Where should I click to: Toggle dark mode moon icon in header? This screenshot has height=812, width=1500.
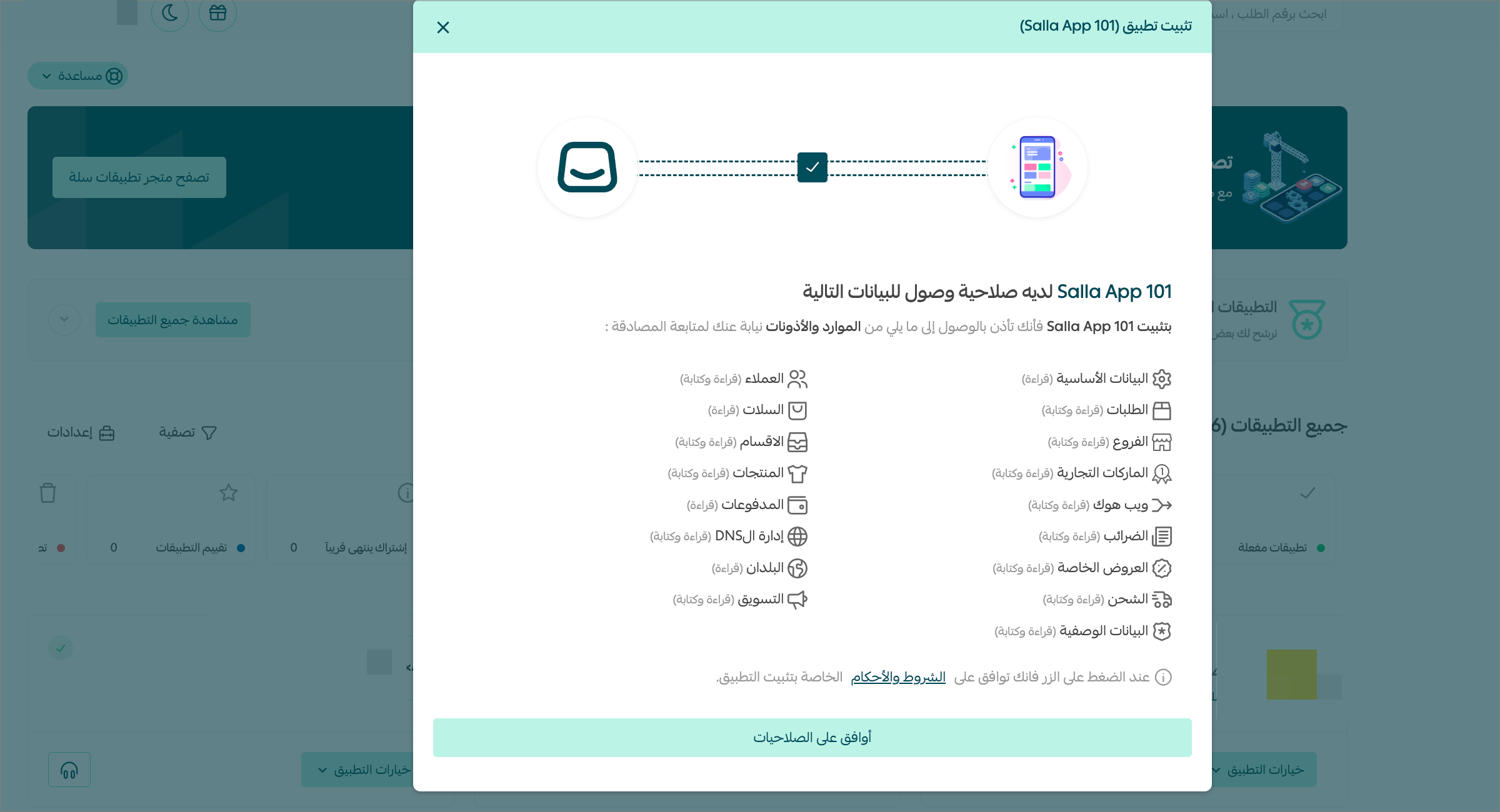(x=170, y=12)
